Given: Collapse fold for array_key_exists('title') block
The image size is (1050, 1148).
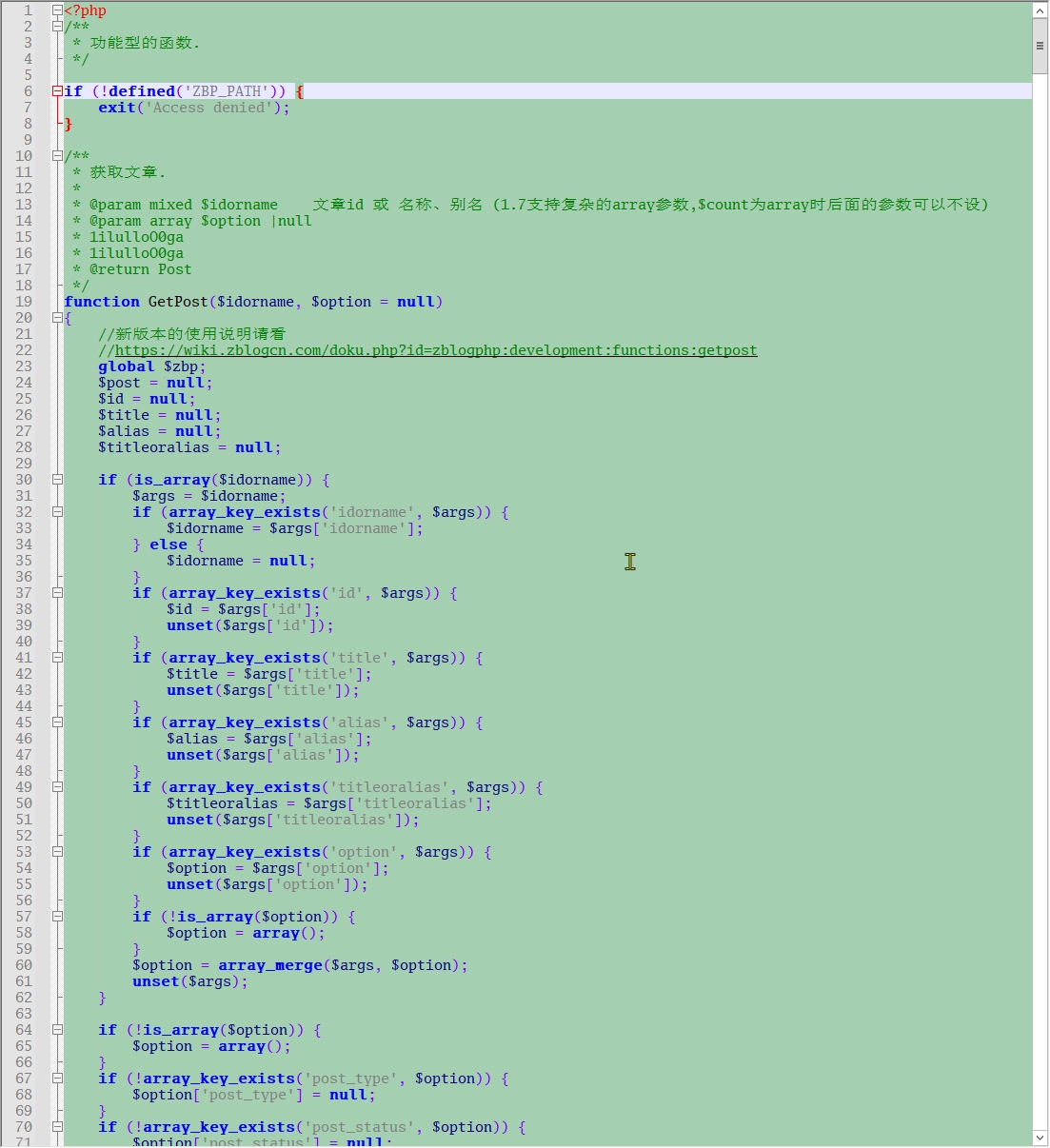Looking at the screenshot, I should [x=57, y=658].
